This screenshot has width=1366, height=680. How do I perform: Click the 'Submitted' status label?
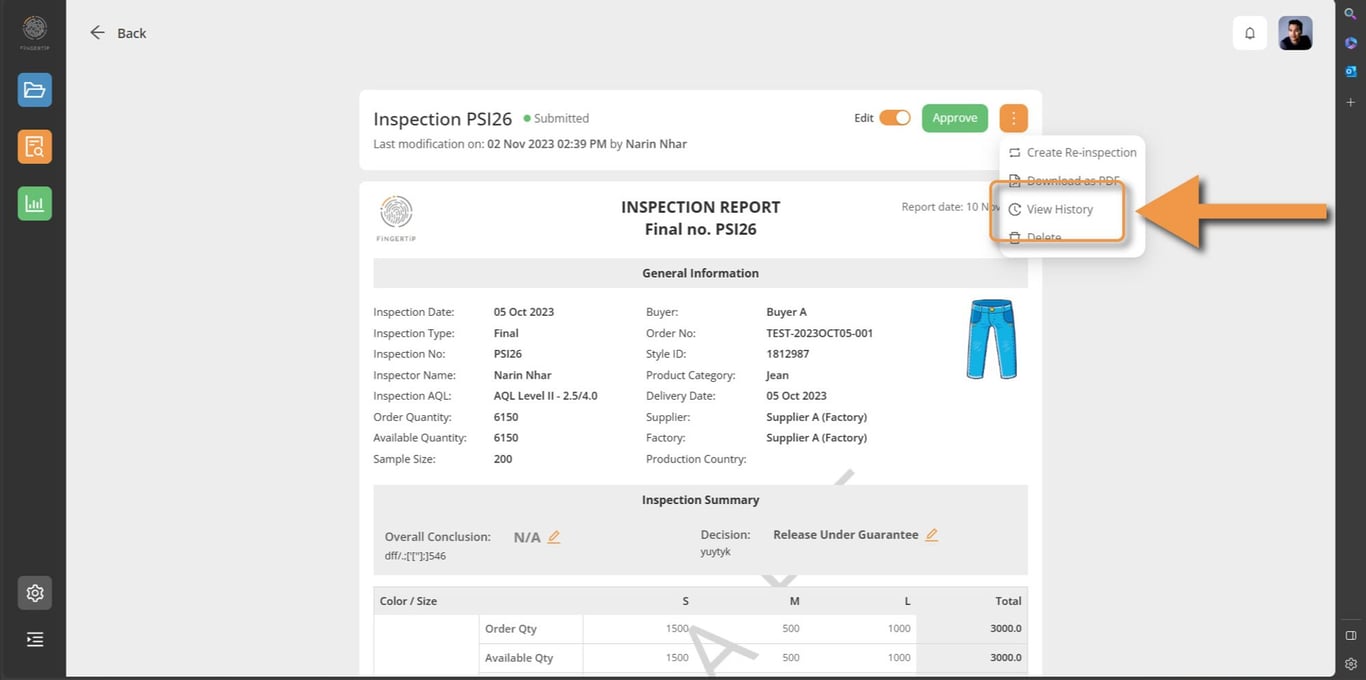pyautogui.click(x=561, y=118)
